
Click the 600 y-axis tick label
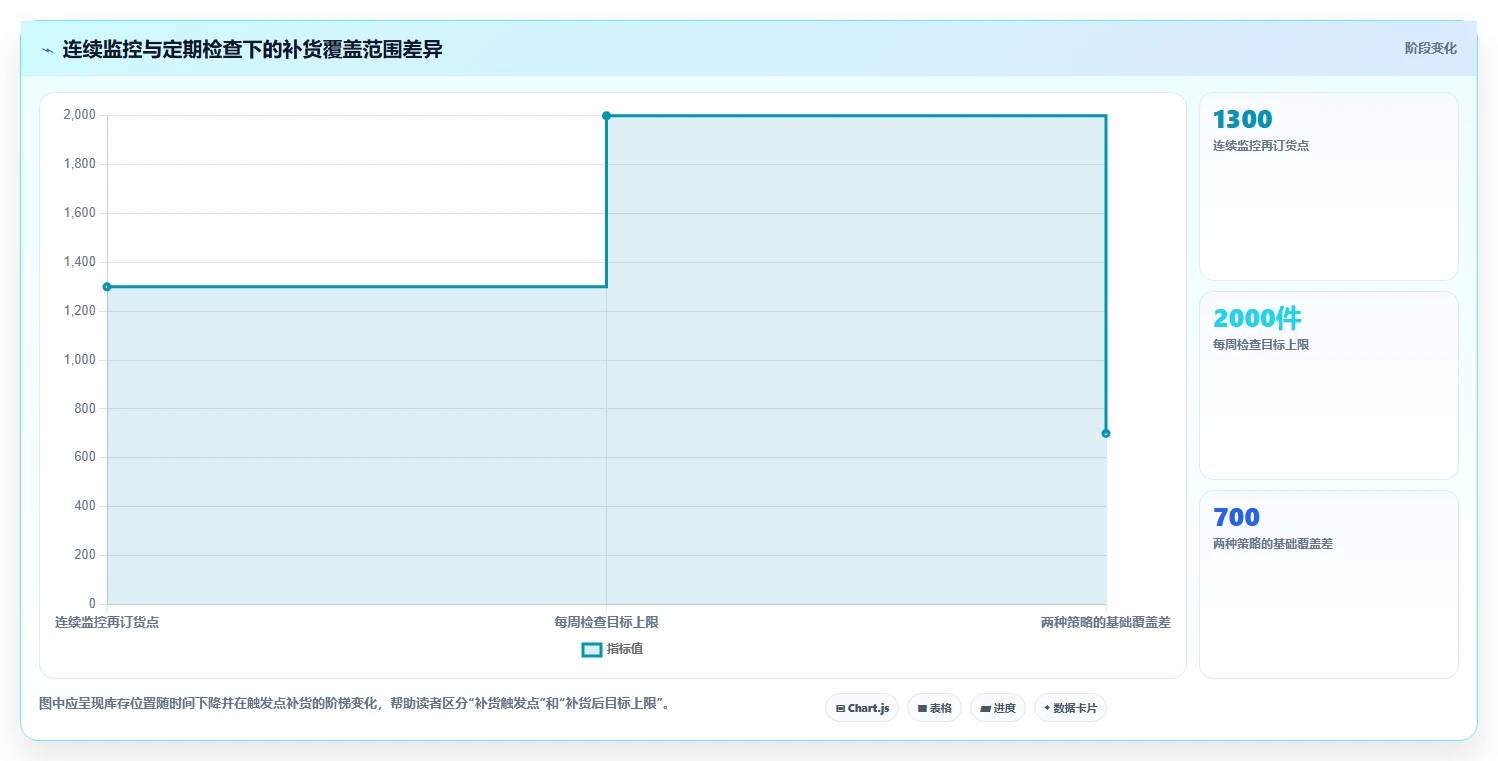point(86,457)
